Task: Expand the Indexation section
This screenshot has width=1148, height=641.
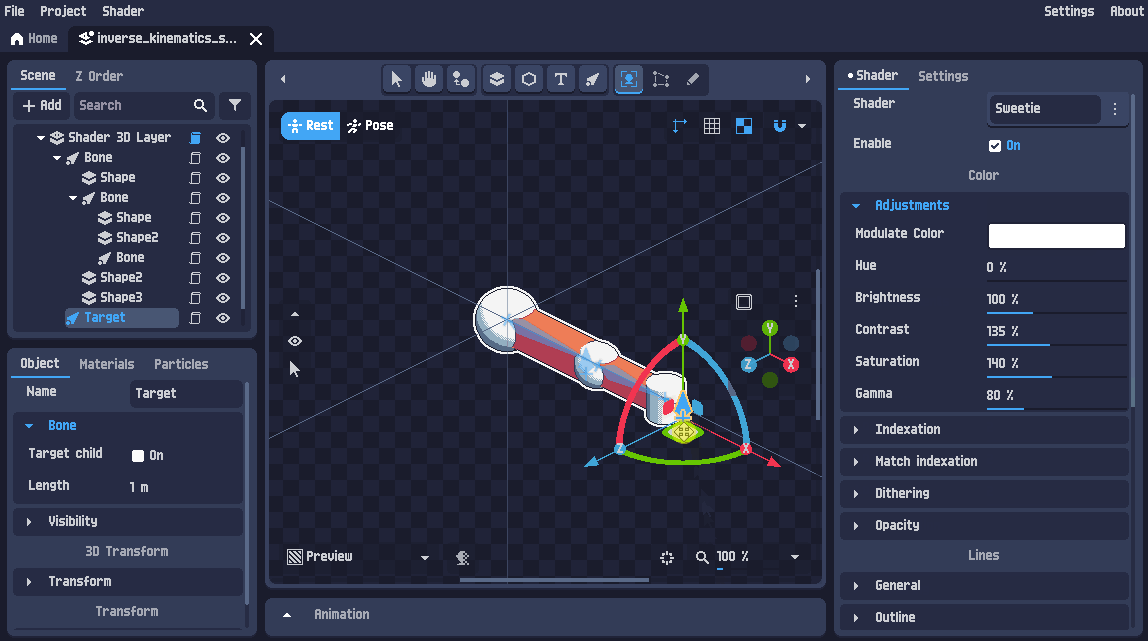Action: click(x=907, y=430)
